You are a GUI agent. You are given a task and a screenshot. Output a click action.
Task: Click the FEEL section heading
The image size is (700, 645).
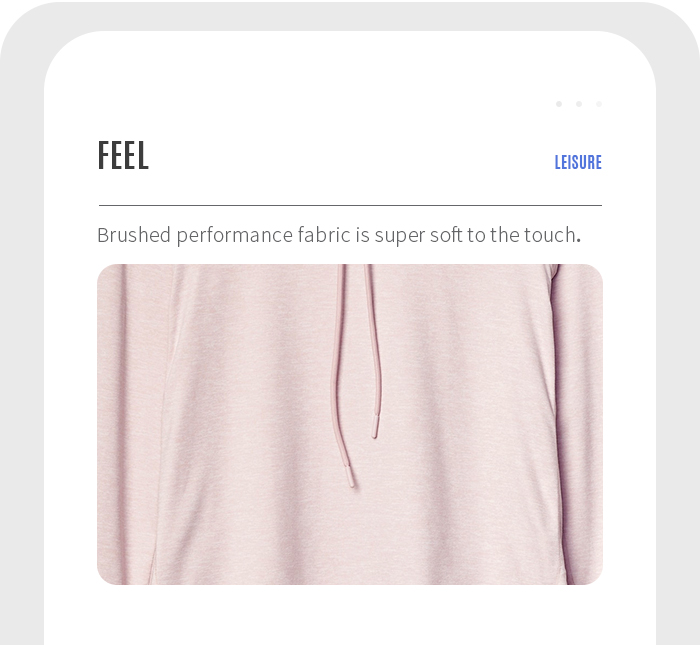point(123,155)
